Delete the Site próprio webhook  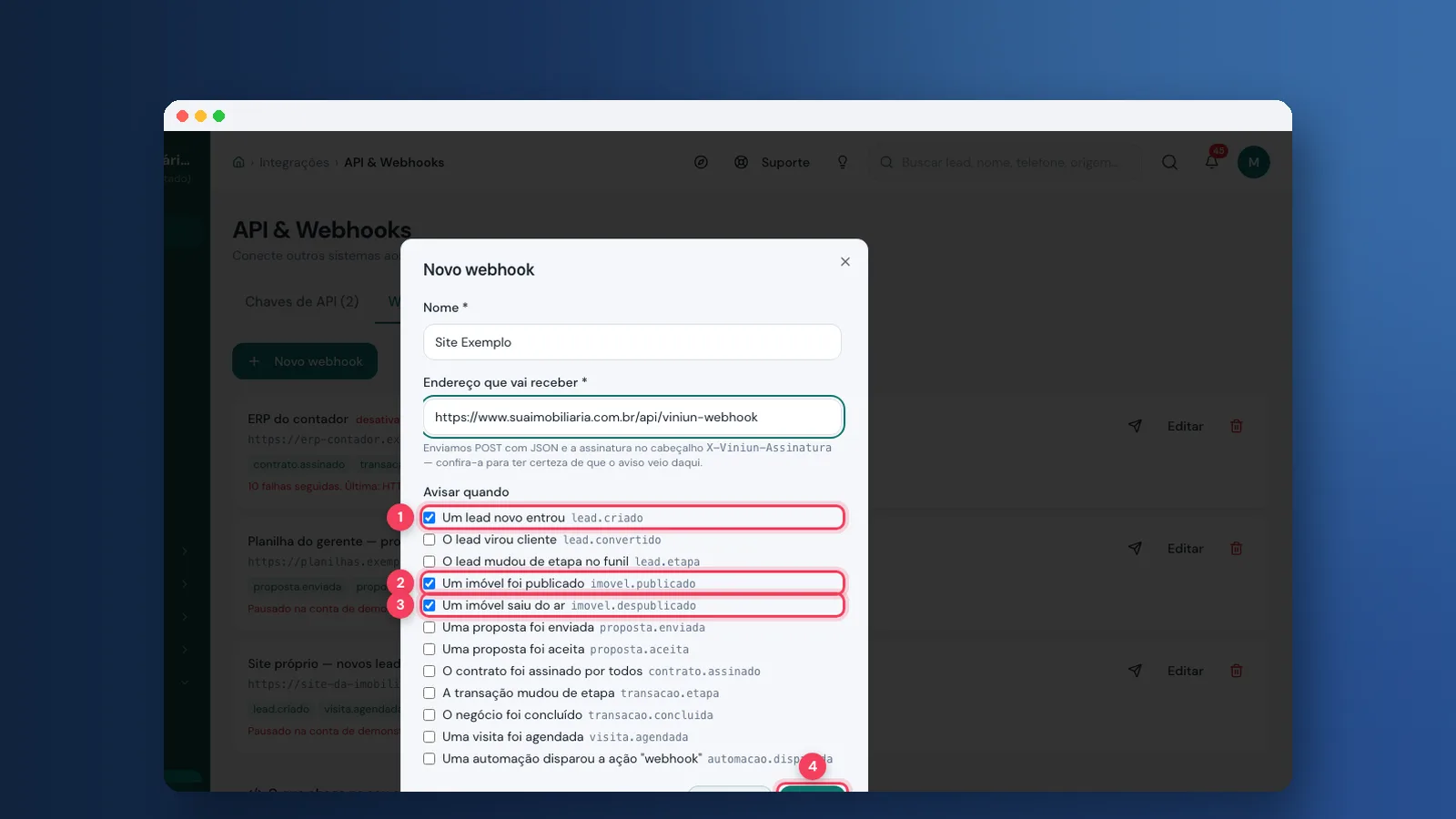coord(1237,671)
